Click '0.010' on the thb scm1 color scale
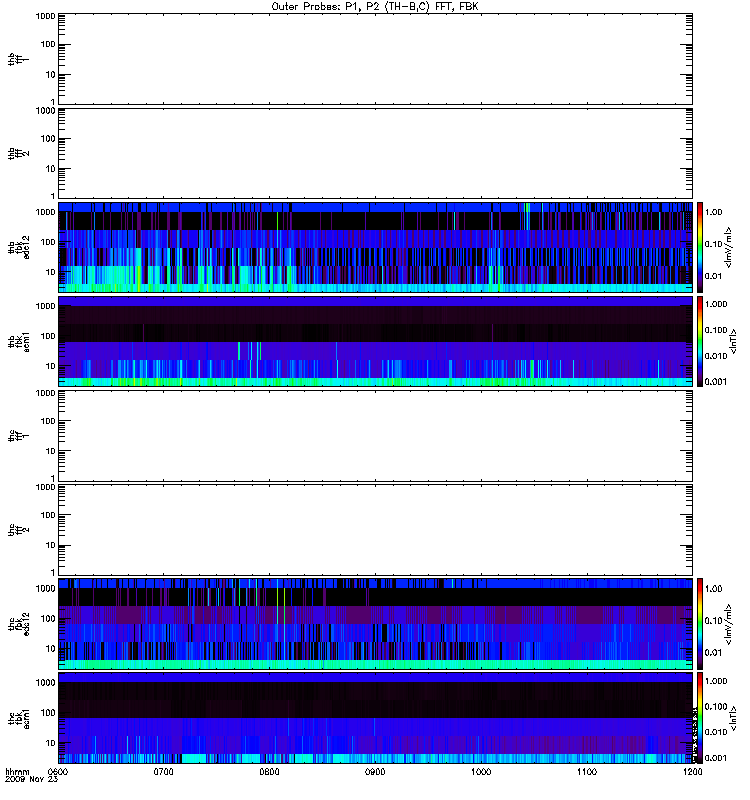Image resolution: width=750 pixels, height=800 pixels. tap(716, 356)
